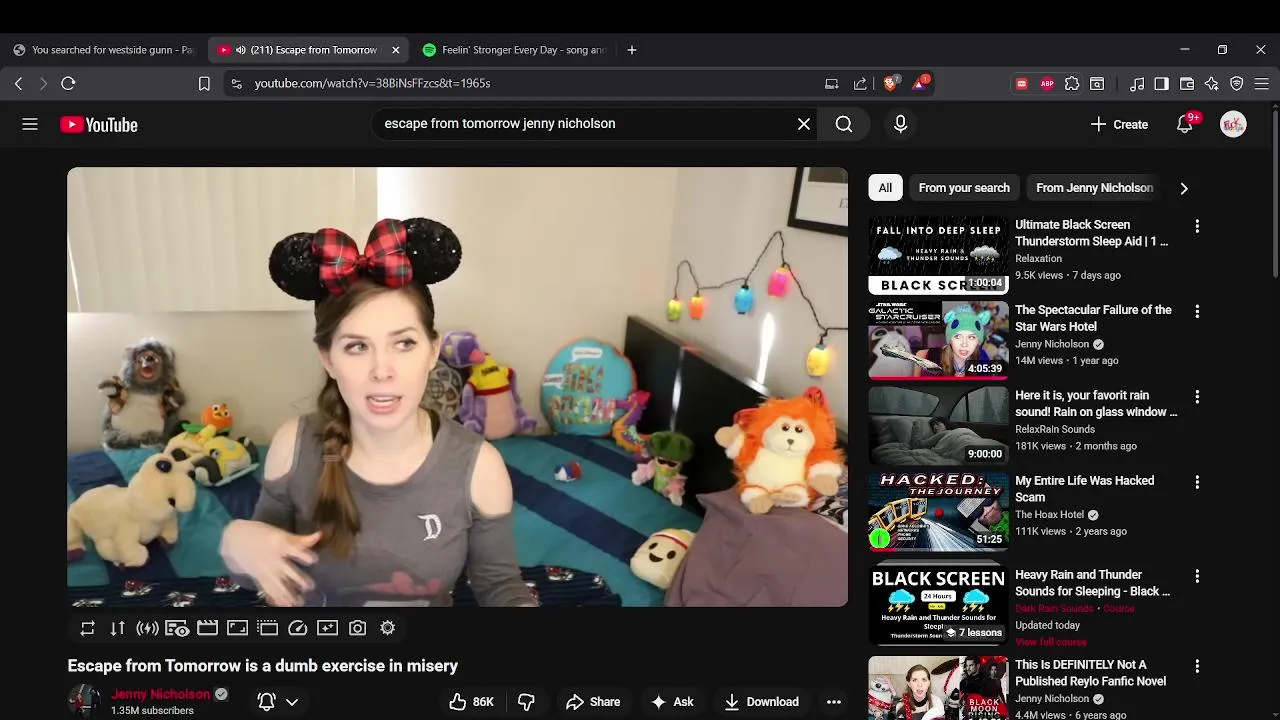Open options for rain on glass video
This screenshot has height=720, width=1280.
(1197, 397)
